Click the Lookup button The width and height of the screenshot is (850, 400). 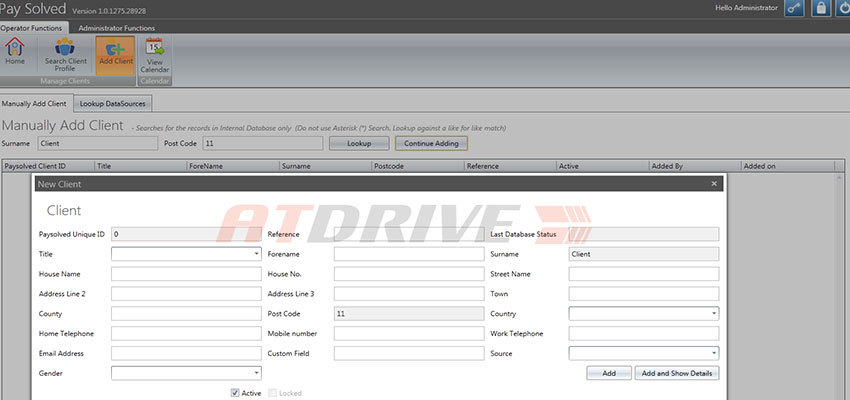(359, 144)
